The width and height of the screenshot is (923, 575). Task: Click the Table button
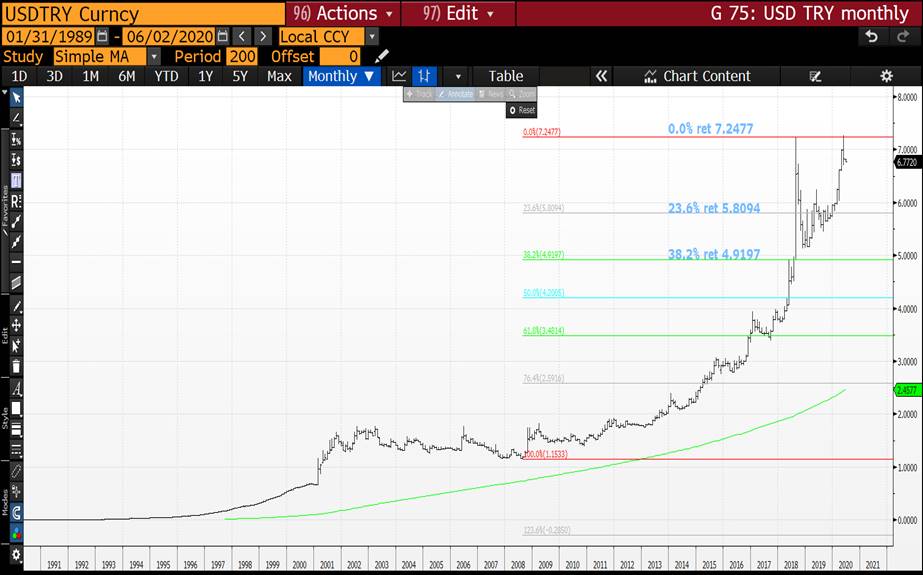pyautogui.click(x=506, y=76)
